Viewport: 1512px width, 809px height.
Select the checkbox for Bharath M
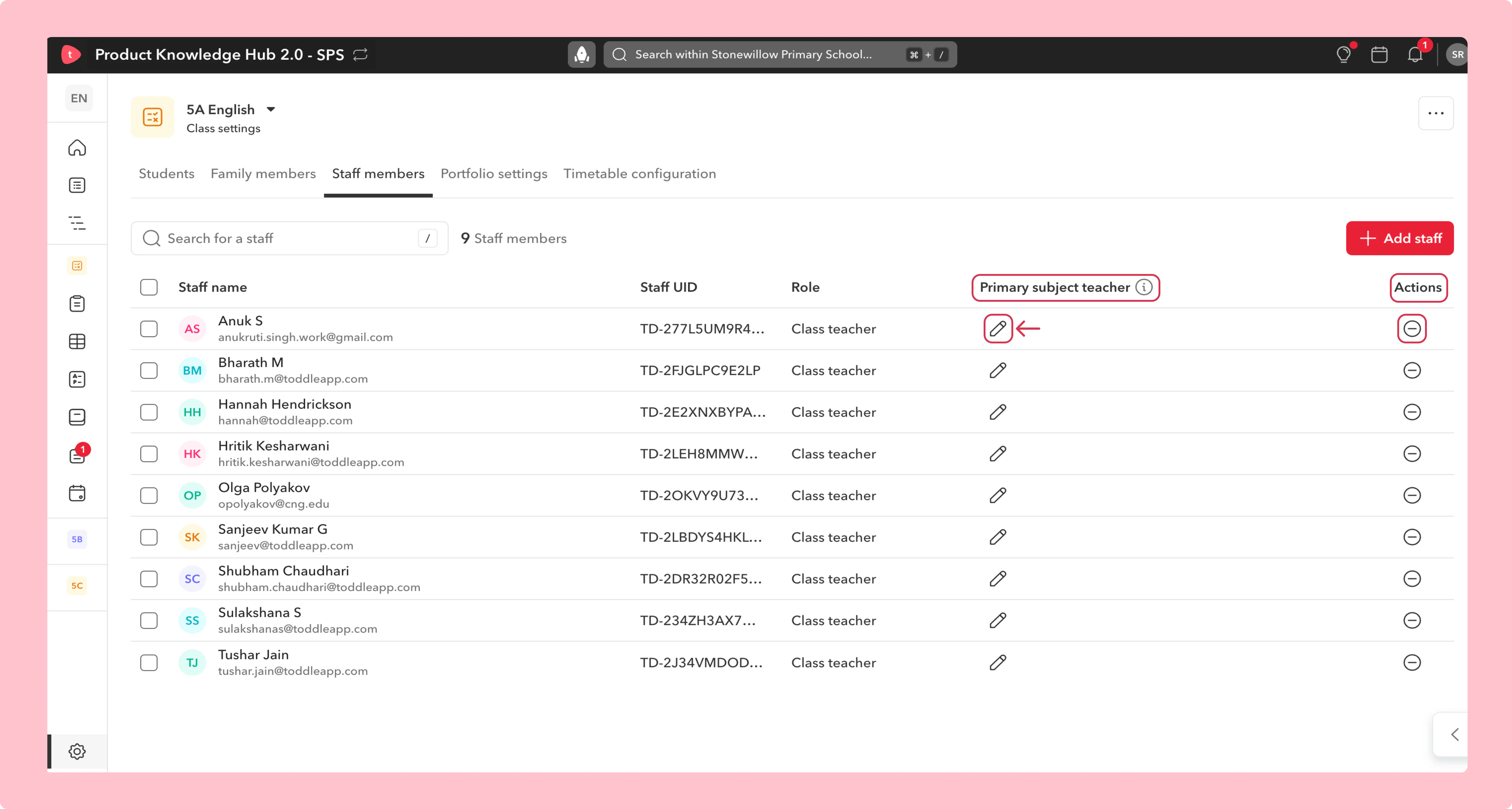pos(149,370)
